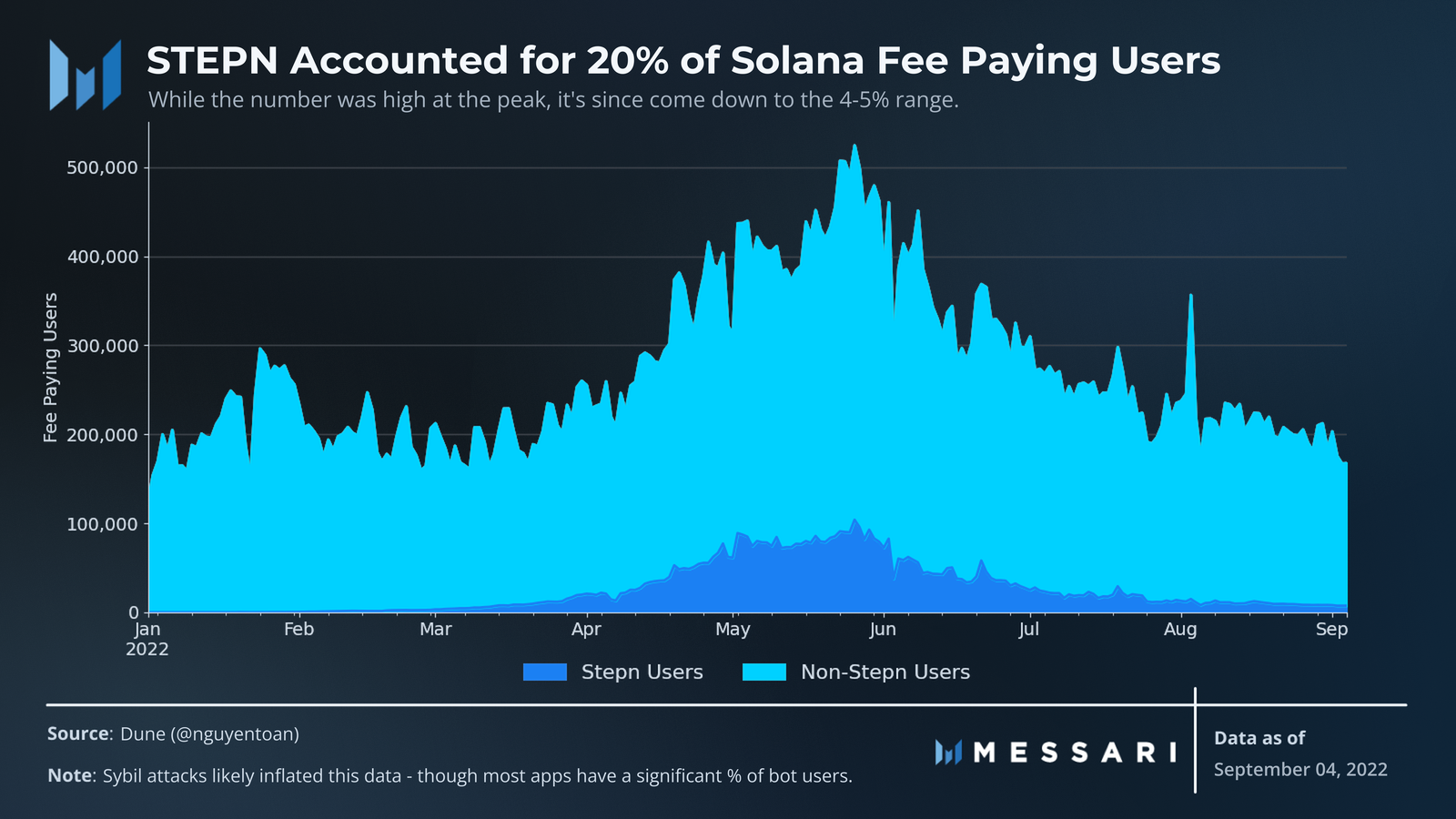Viewport: 1456px width, 819px height.
Task: Select the Stepn Users legend label
Action: (642, 672)
